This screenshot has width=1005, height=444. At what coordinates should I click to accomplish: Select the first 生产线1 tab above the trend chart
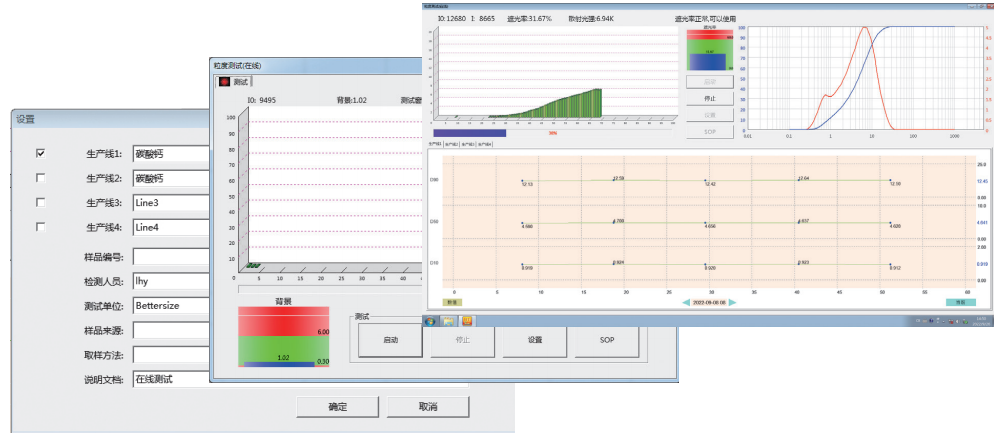click(x=436, y=144)
